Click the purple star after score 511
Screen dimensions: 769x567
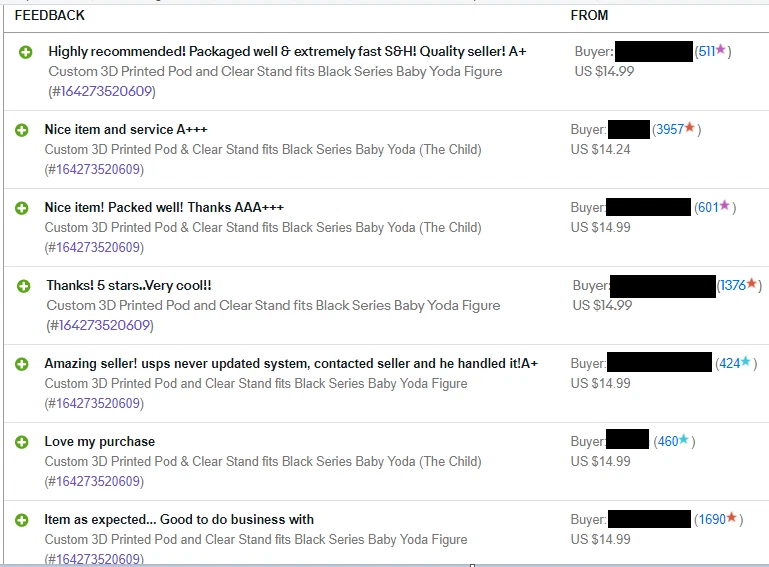(x=721, y=50)
